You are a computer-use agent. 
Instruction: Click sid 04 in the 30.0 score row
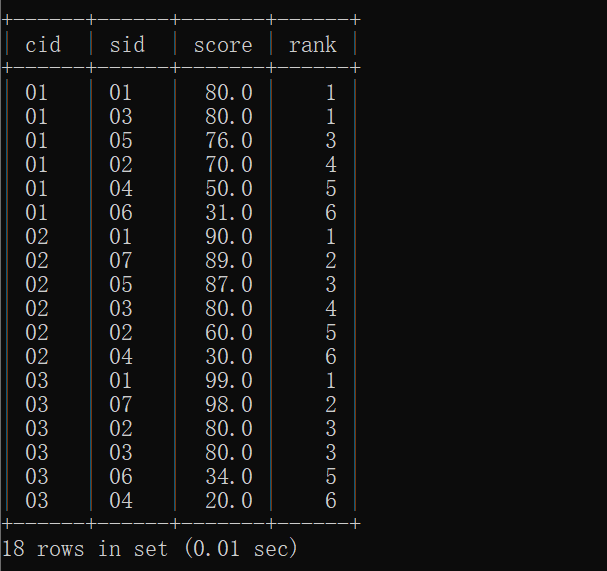point(121,357)
